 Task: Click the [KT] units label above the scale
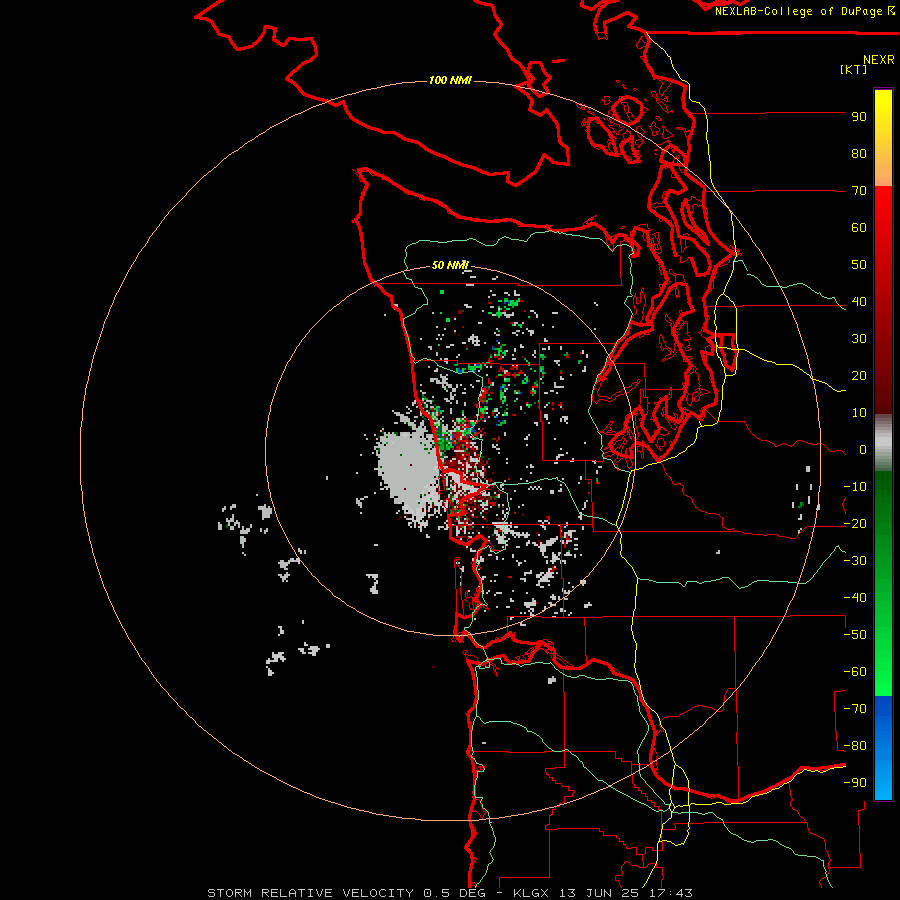tap(853, 69)
